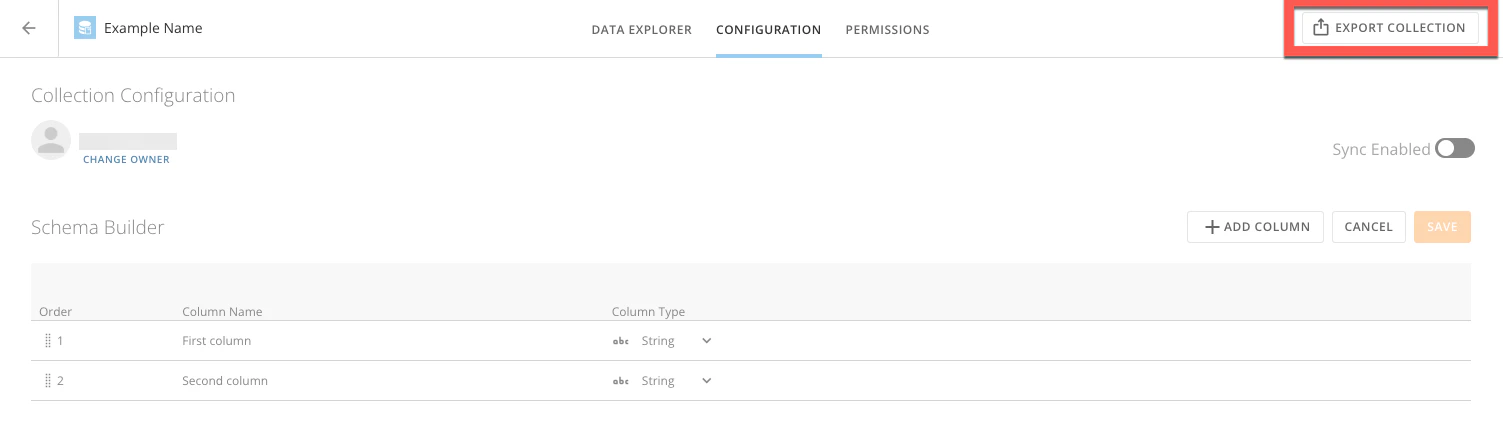Viewport: 1503px width, 436px height.
Task: Click the Save button
Action: pos(1442,227)
